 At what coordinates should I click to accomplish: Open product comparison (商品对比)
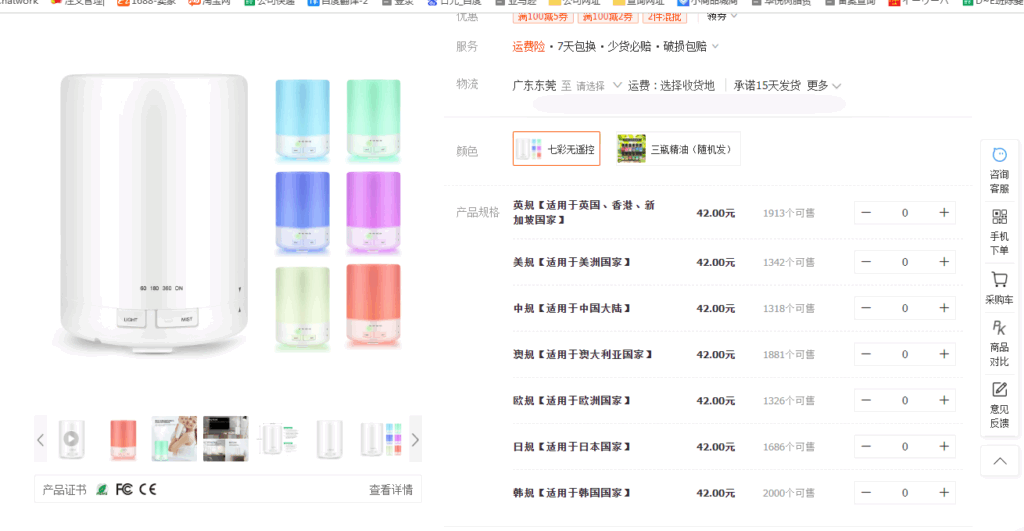(x=999, y=343)
